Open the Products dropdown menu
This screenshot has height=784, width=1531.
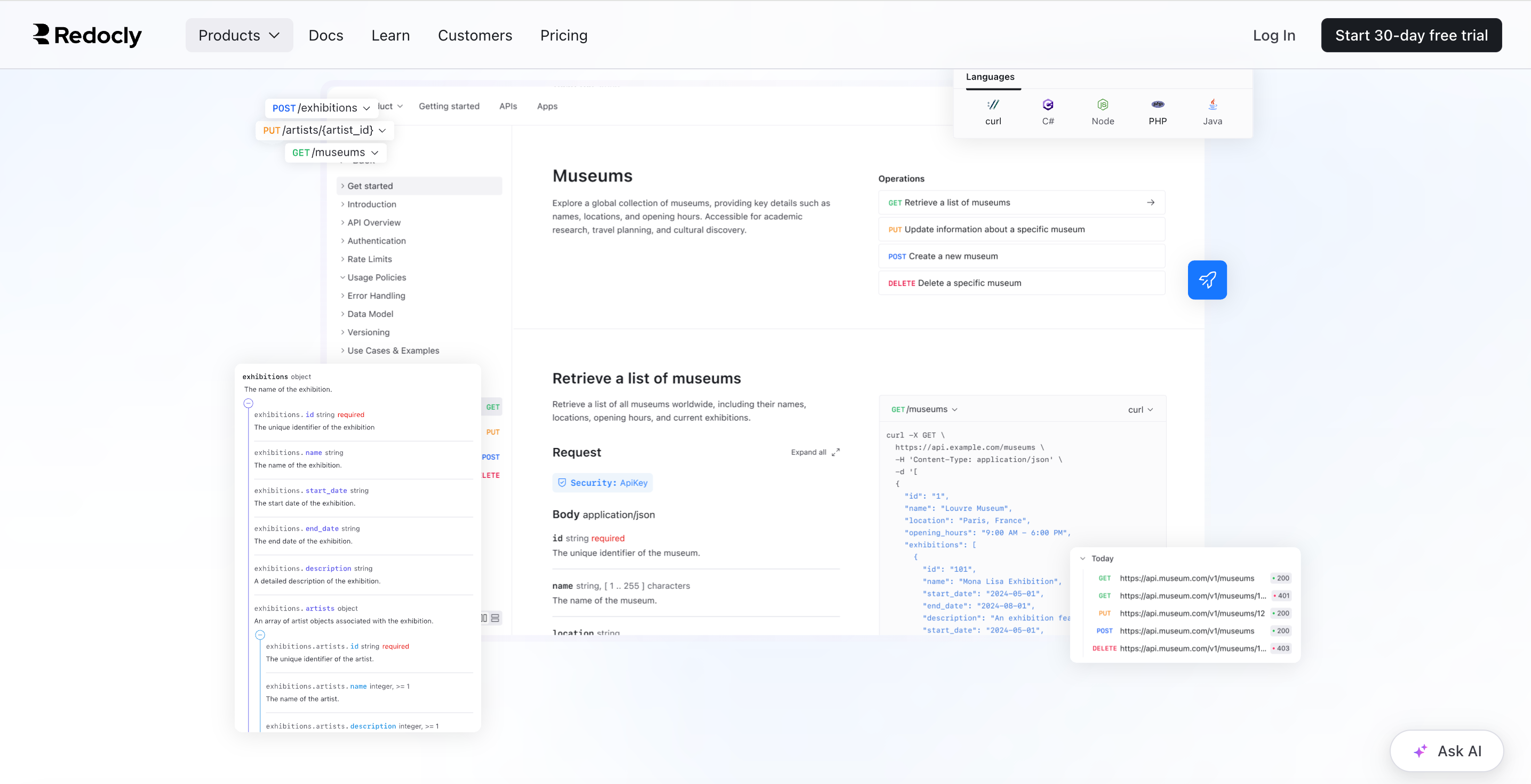tap(239, 35)
